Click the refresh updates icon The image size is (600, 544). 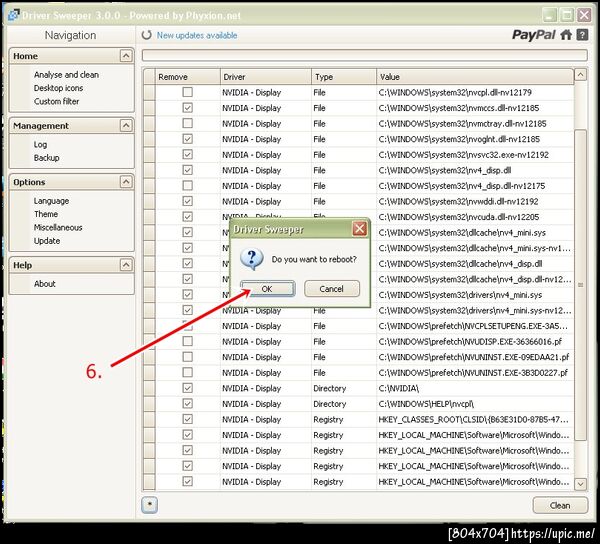147,35
